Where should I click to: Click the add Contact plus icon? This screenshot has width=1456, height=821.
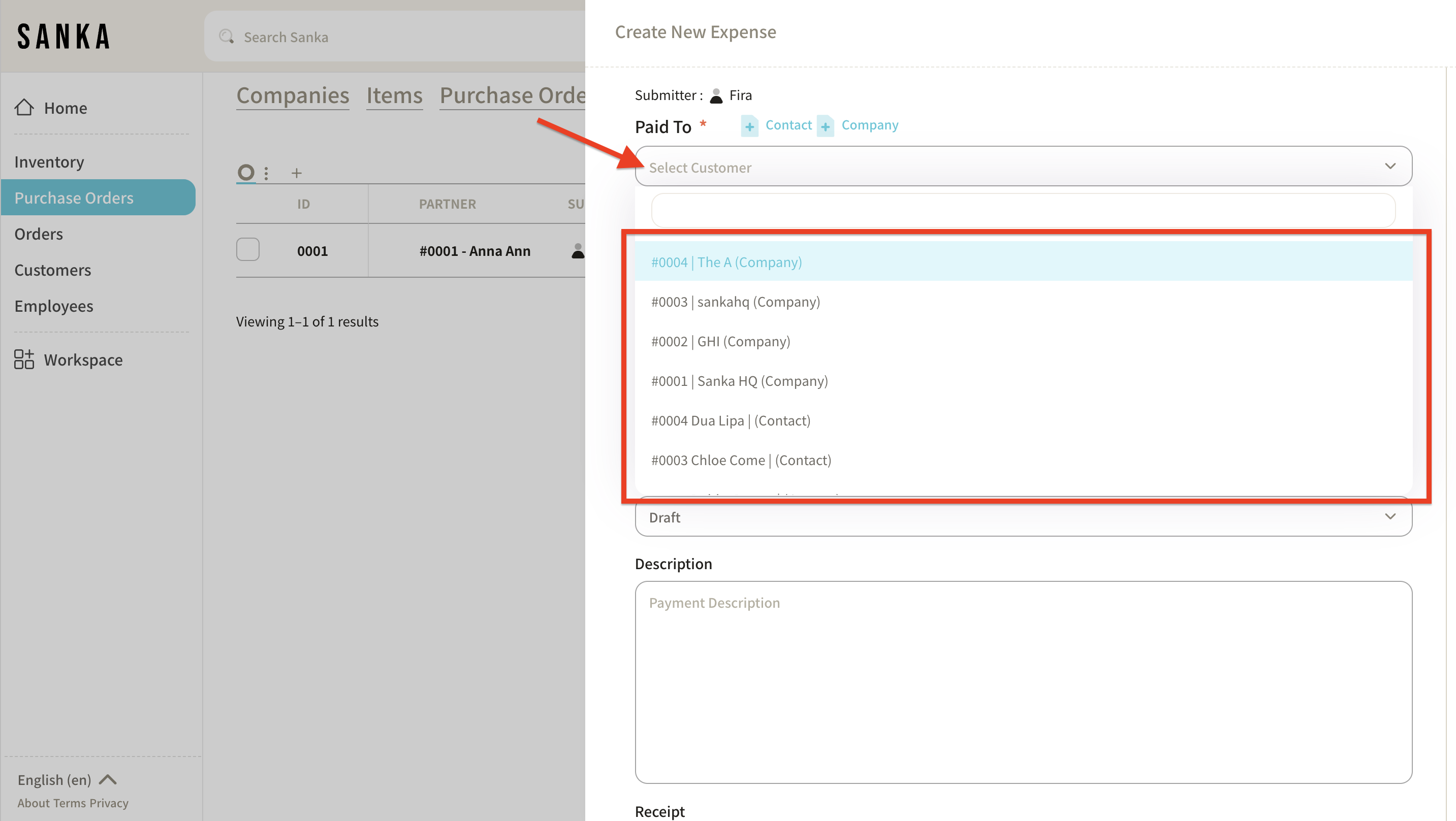(x=749, y=126)
